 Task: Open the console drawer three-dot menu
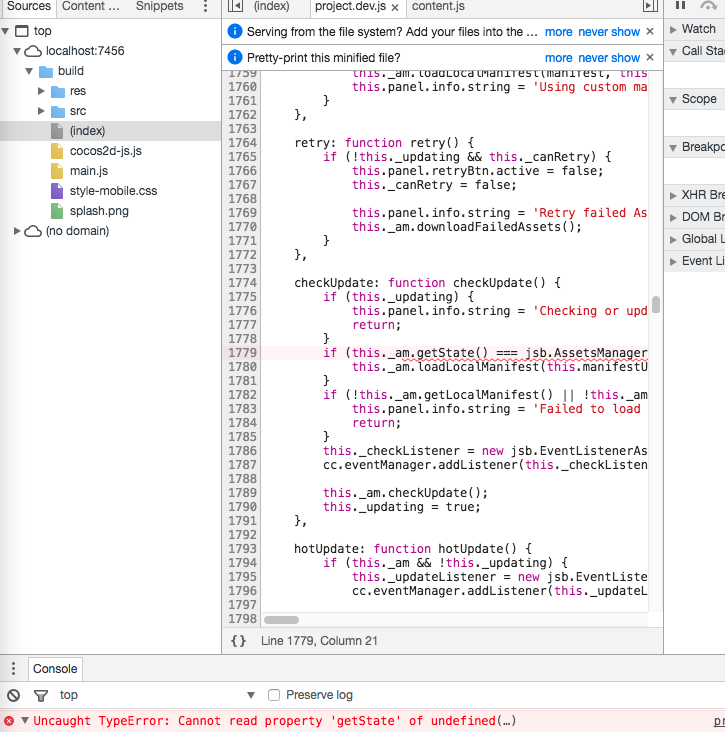13,669
